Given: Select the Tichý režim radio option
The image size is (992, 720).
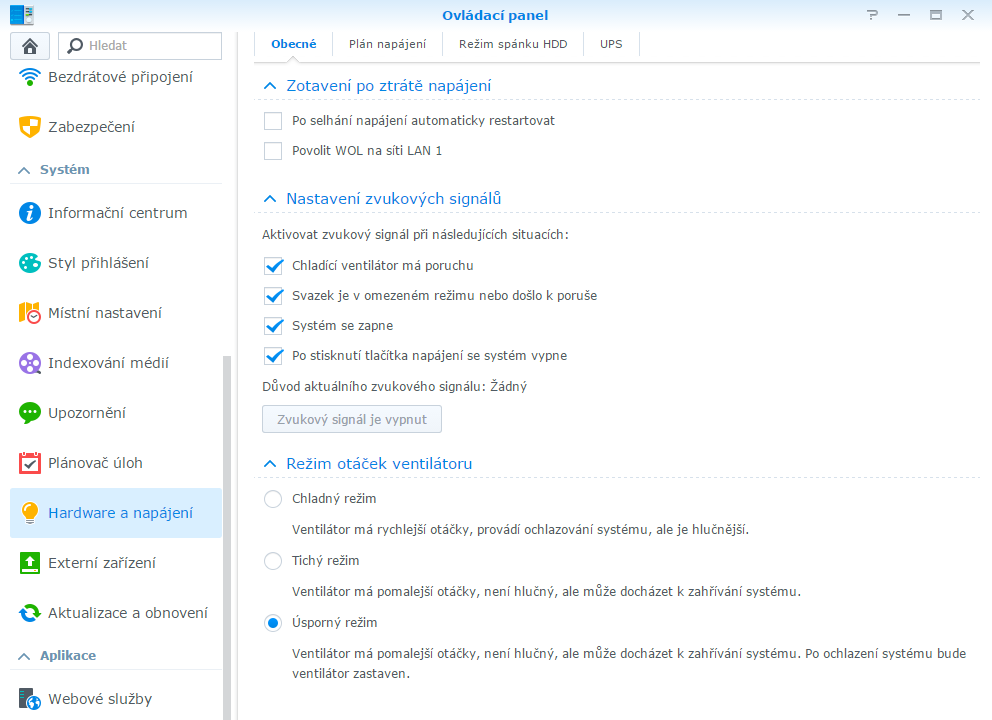Looking at the screenshot, I should [x=273, y=561].
